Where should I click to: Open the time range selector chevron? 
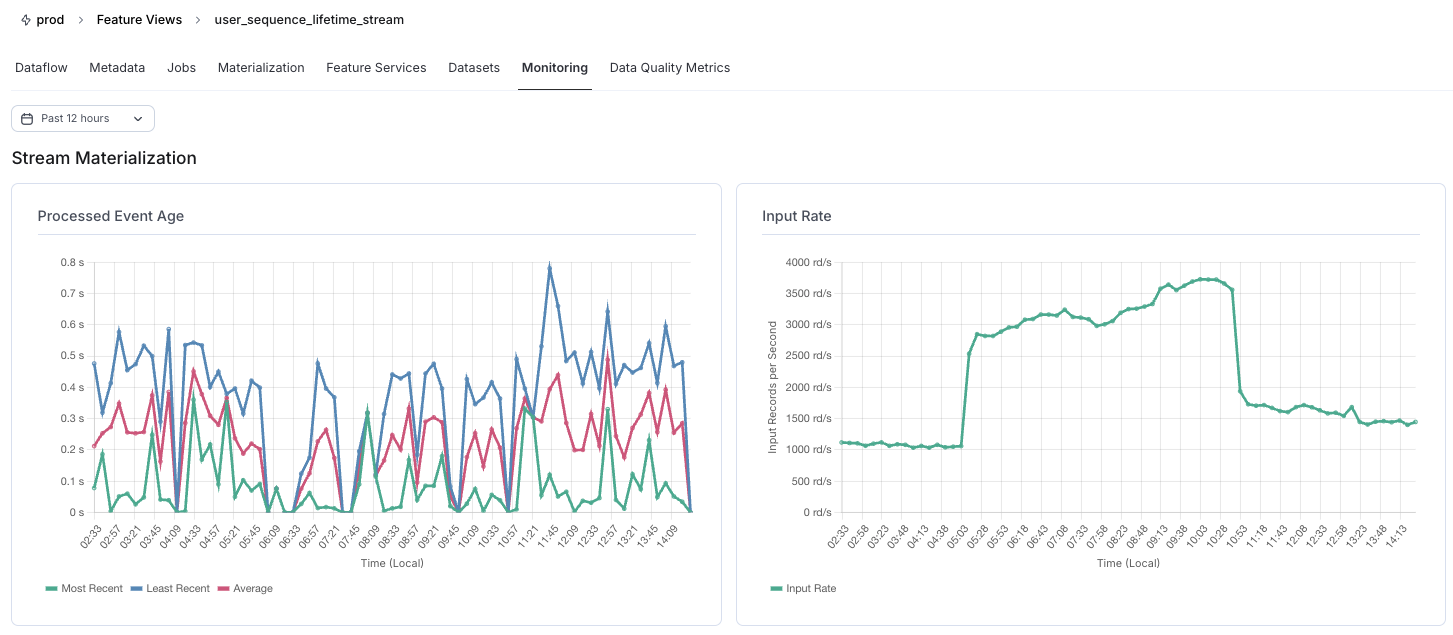138,118
